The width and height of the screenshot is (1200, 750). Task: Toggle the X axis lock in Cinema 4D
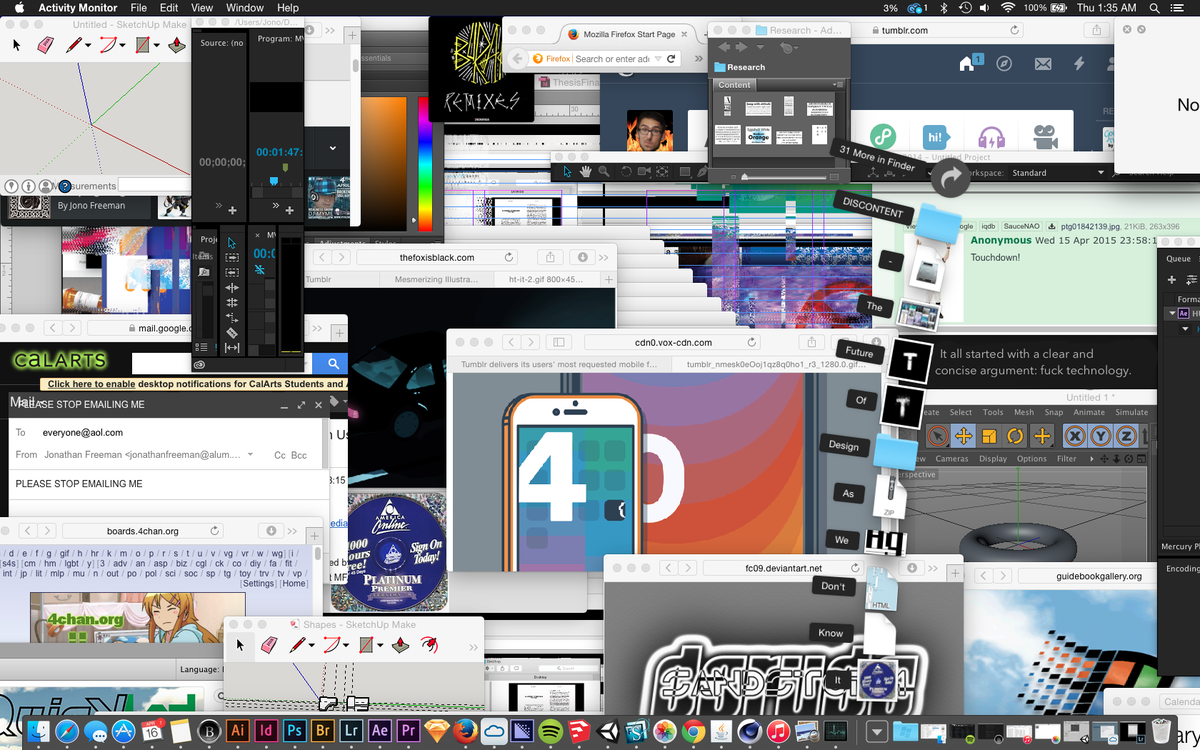pos(1075,436)
